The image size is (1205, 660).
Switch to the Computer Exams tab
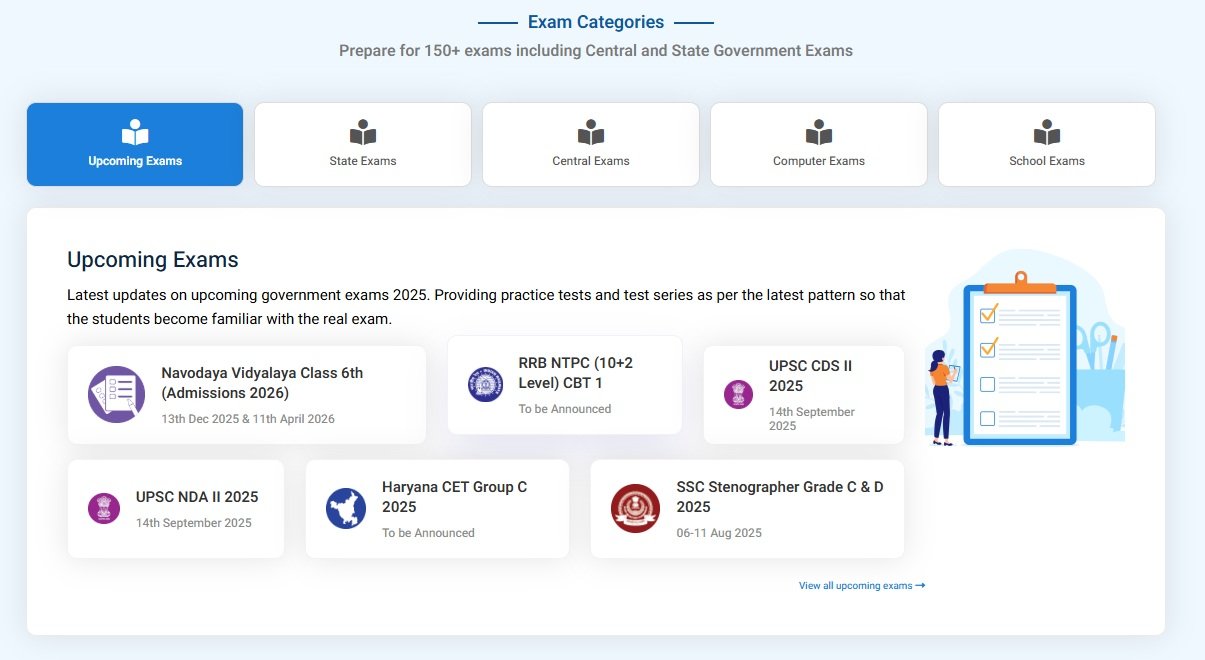pyautogui.click(x=819, y=144)
